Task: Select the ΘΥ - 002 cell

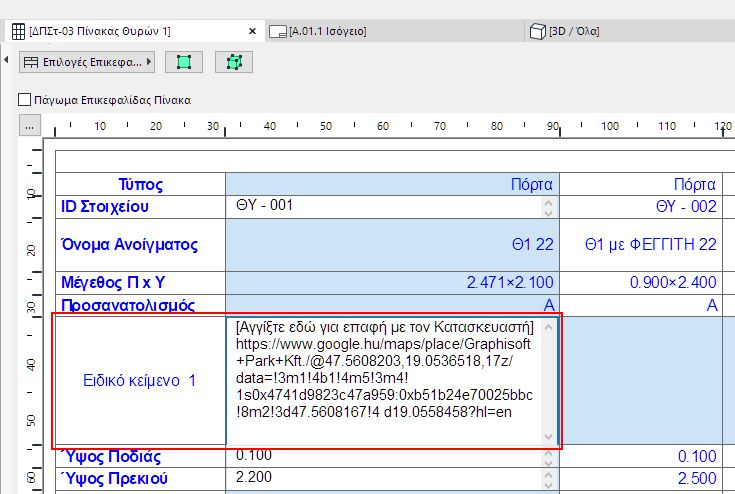Action: 641,207
